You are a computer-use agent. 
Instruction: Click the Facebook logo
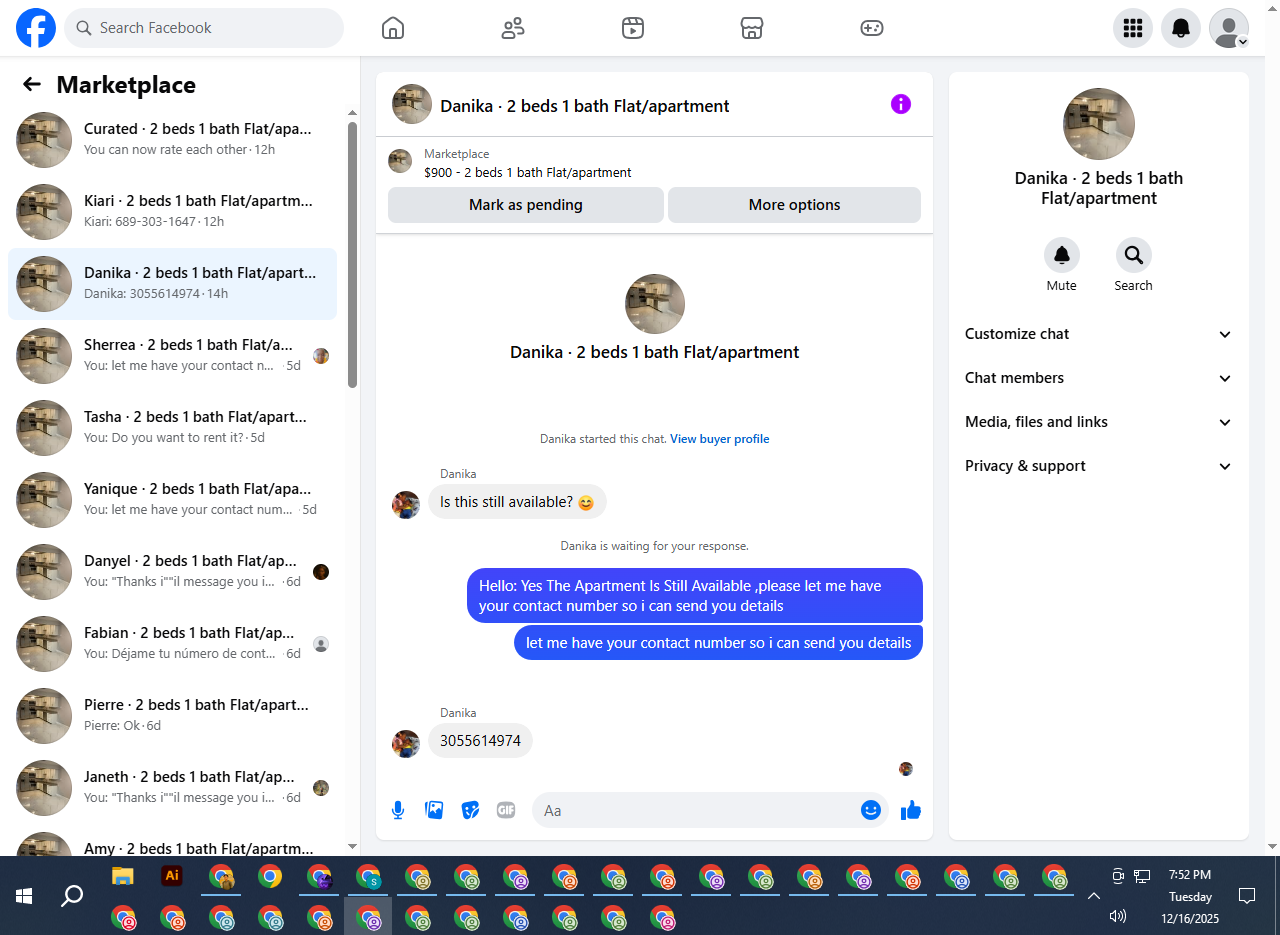(36, 28)
